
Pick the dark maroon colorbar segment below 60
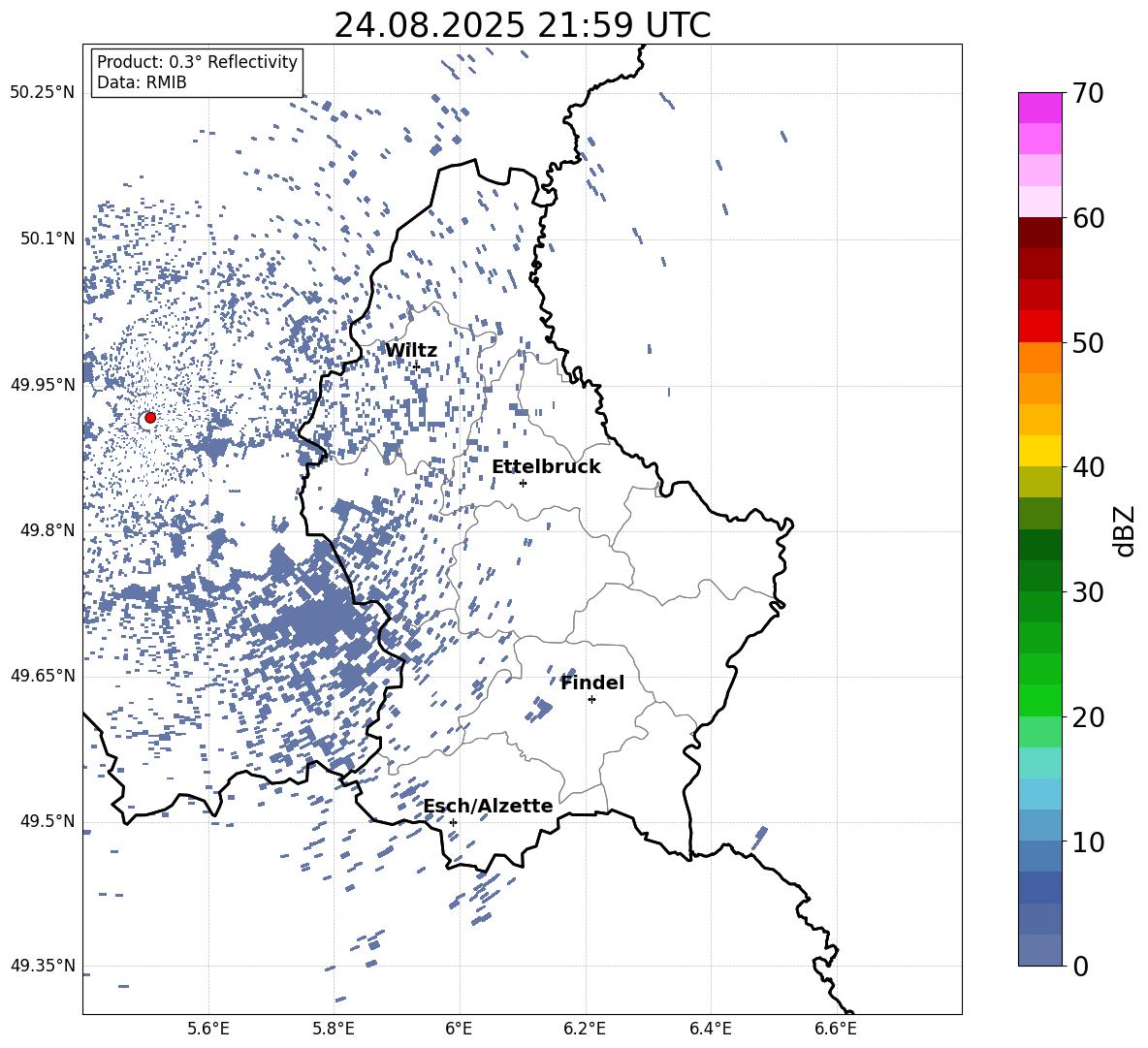click(x=1040, y=233)
